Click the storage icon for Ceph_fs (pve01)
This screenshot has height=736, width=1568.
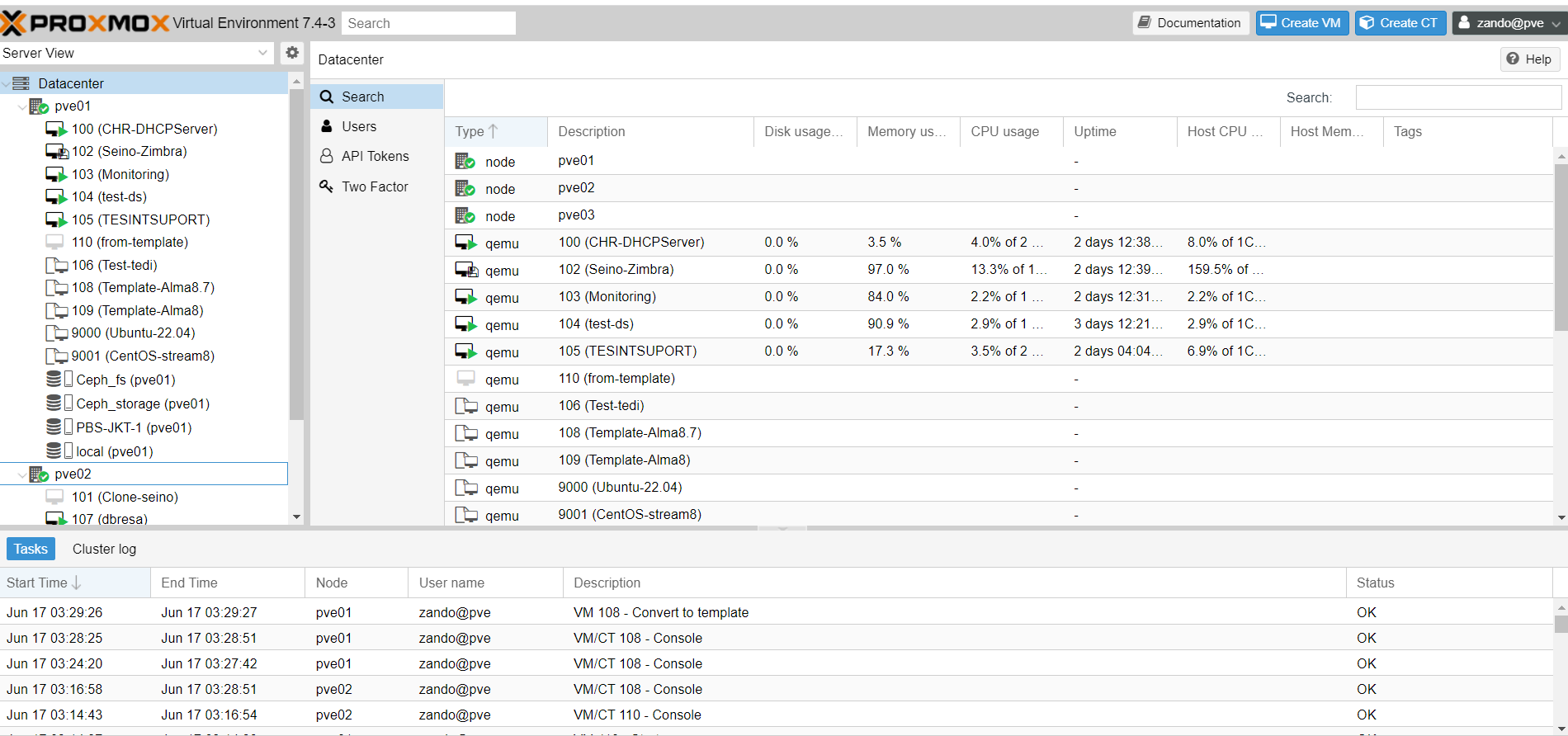59,380
